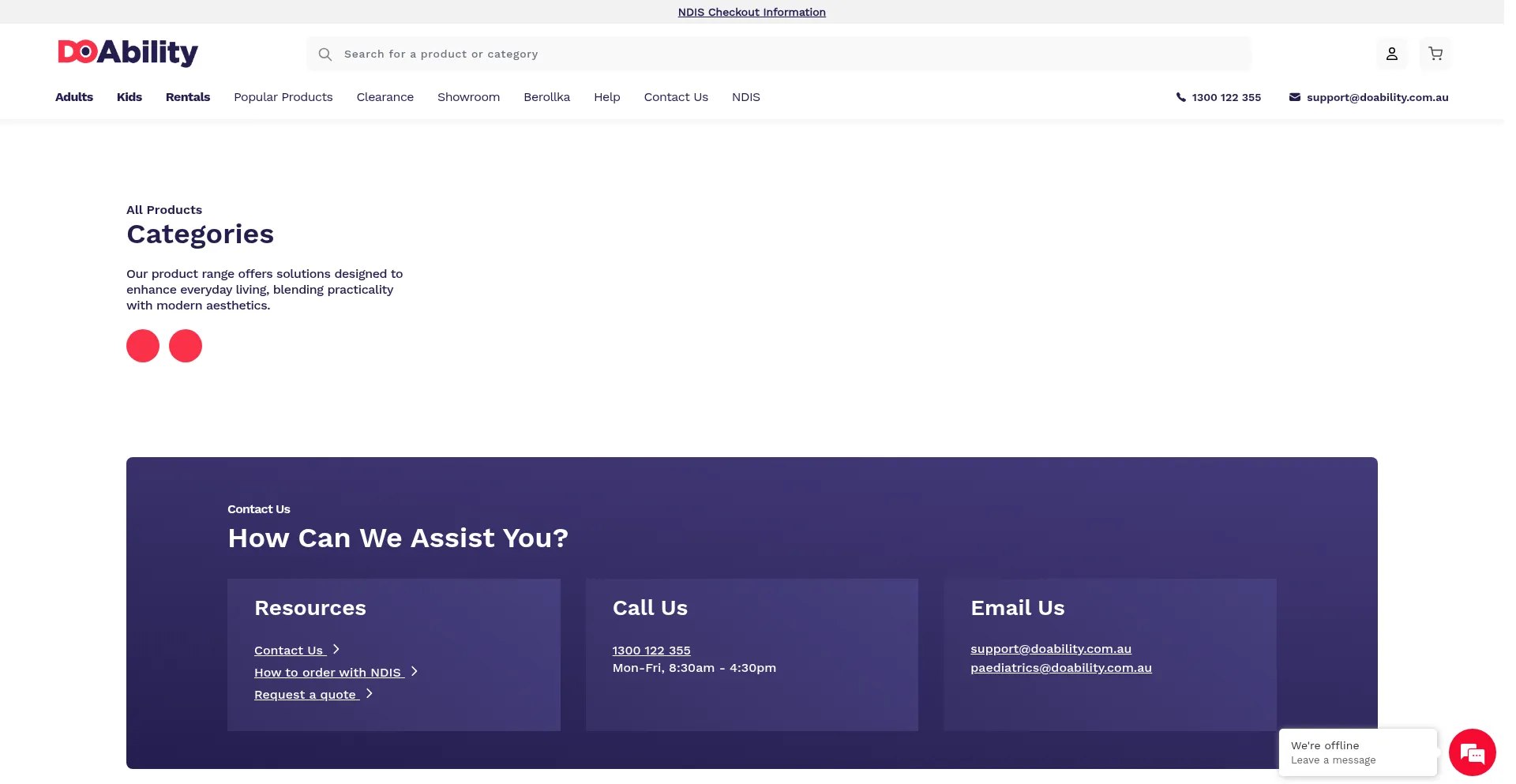Click the 'Categories' heading text
The image size is (1516, 784).
coord(200,234)
